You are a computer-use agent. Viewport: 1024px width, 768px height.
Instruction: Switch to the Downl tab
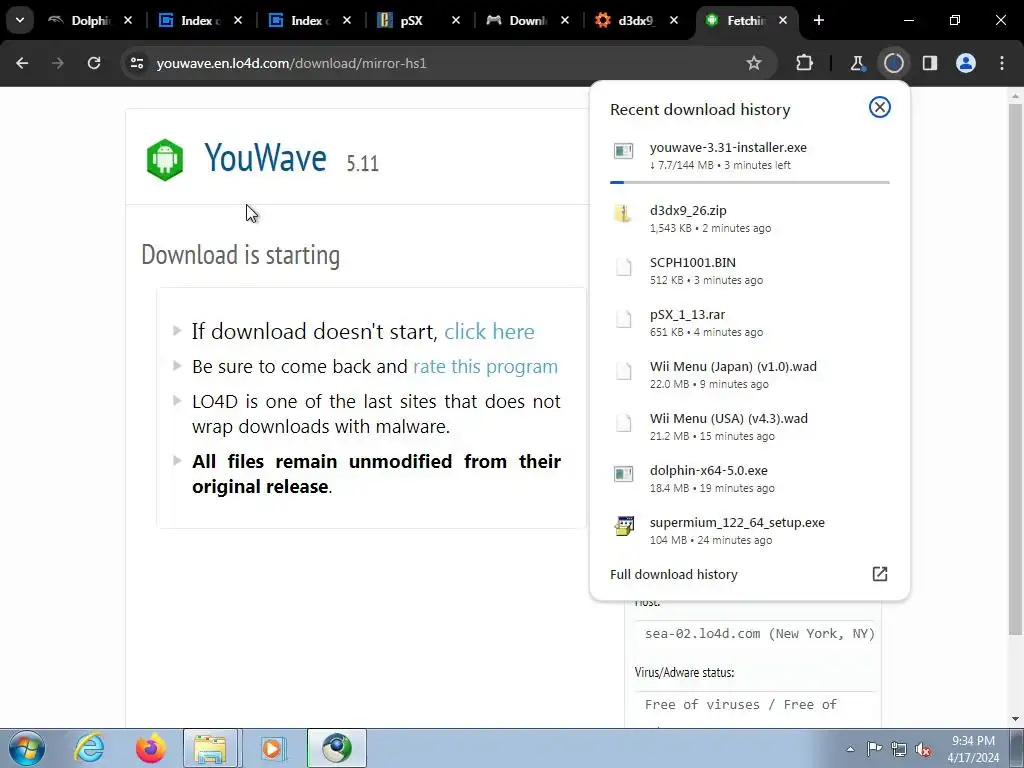tap(528, 20)
